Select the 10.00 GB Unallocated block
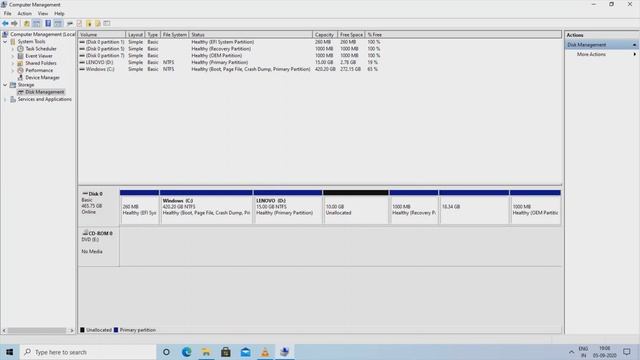 (x=356, y=207)
